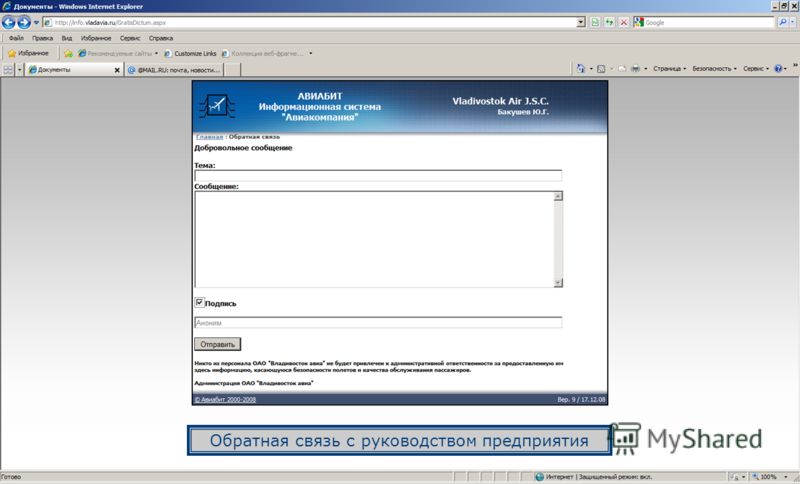Click into the Google search box
Image resolution: width=800 pixels, height=484 pixels.
(x=709, y=22)
